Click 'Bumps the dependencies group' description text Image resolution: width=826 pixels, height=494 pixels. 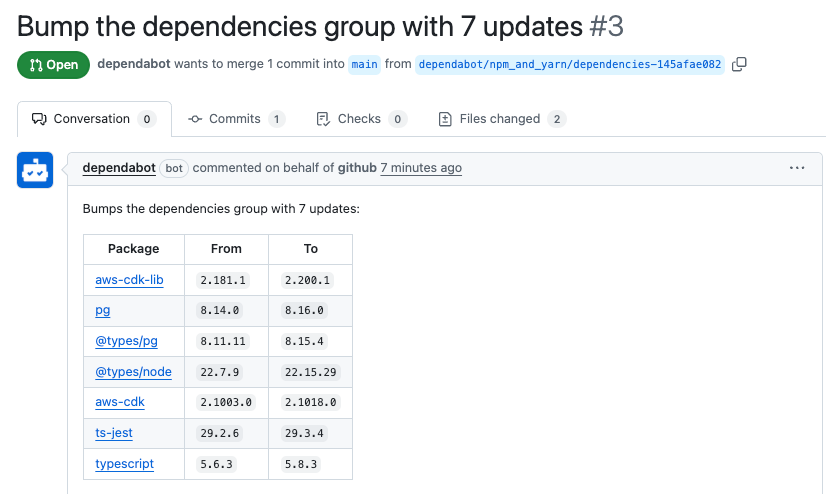point(221,209)
